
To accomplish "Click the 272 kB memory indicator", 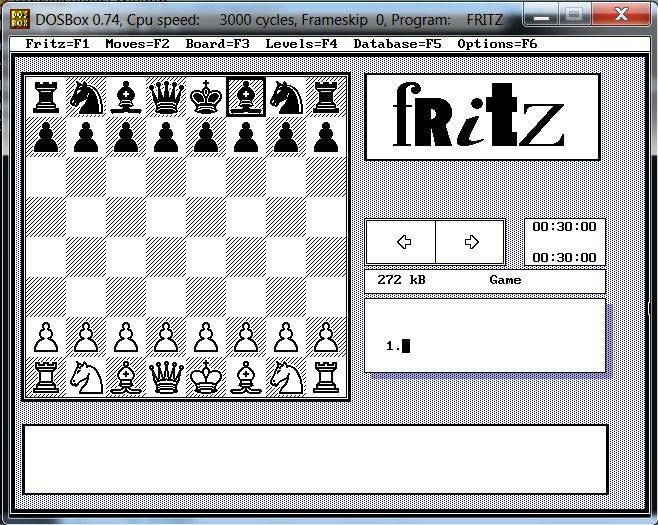I will pos(401,280).
